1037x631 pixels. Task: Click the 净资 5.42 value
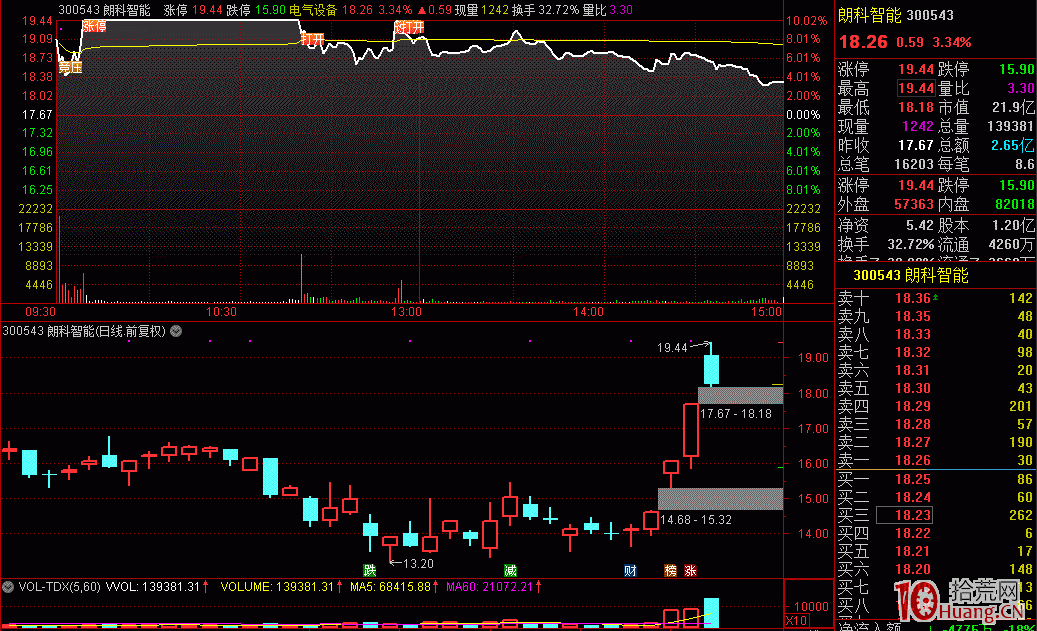coord(920,225)
